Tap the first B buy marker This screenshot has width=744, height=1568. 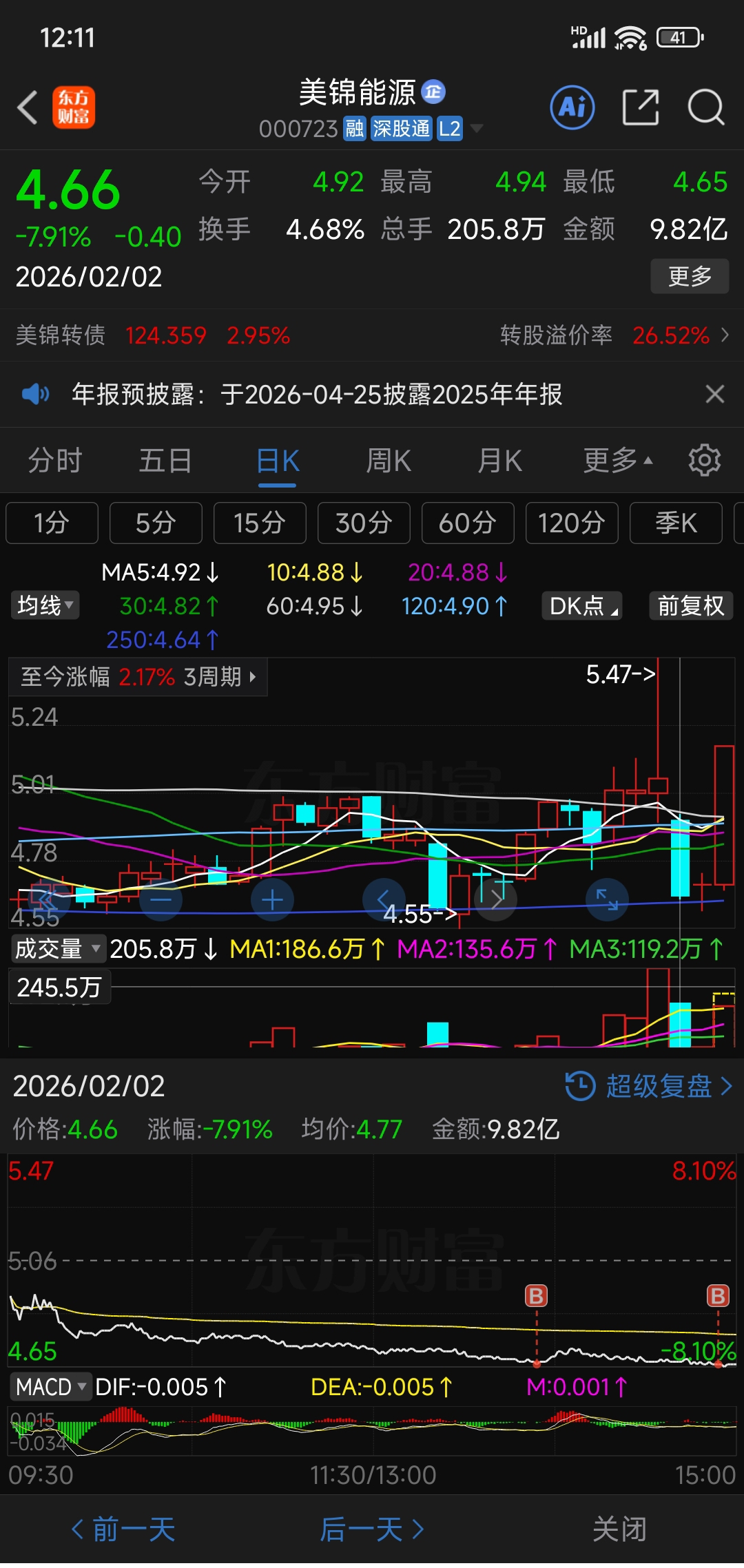pyautogui.click(x=537, y=1296)
